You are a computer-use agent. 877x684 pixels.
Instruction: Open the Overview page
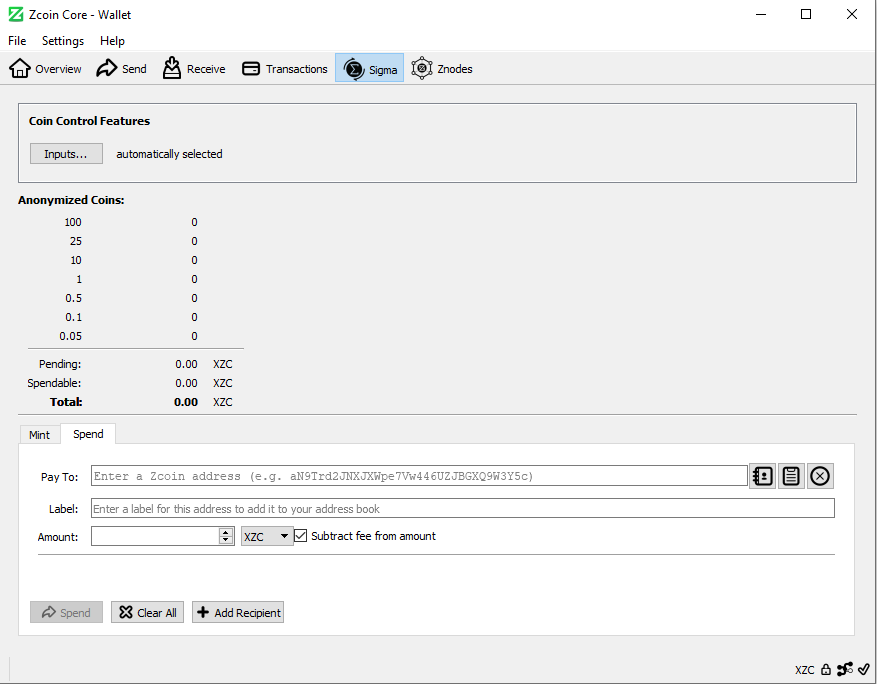click(x=45, y=68)
